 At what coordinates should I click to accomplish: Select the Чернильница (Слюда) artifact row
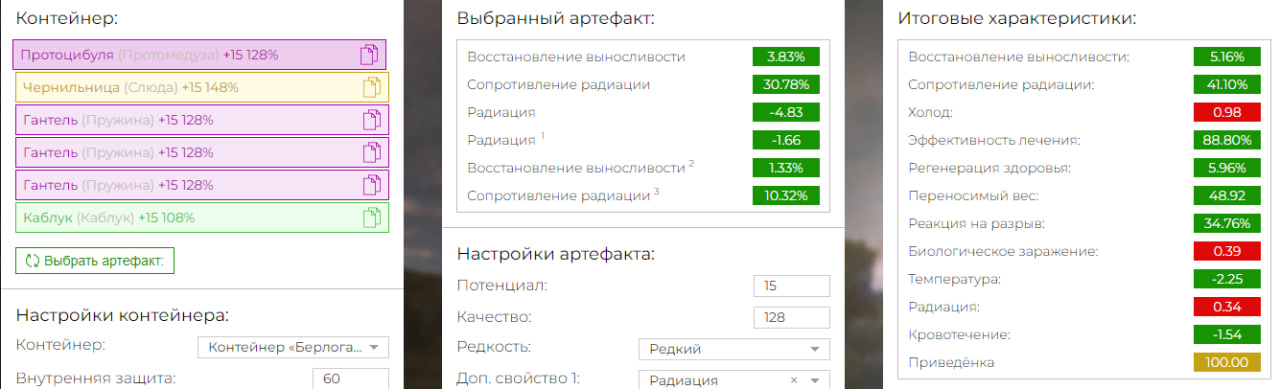[200, 87]
